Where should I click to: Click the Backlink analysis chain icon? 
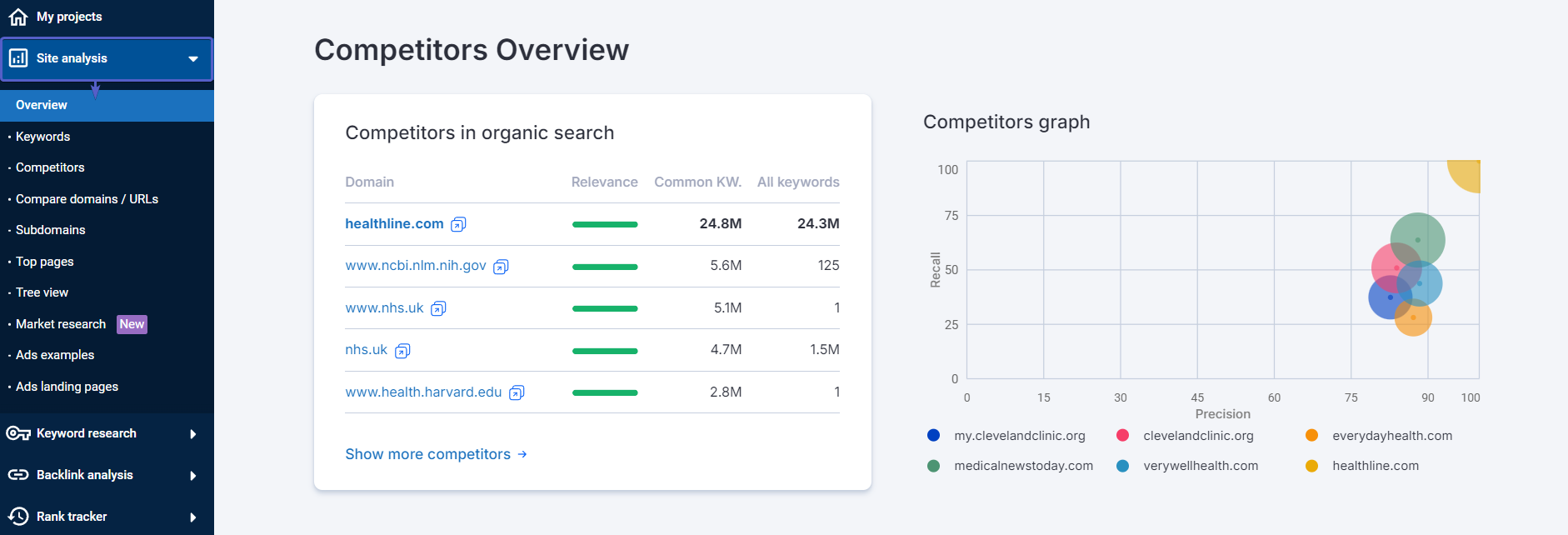point(18,475)
